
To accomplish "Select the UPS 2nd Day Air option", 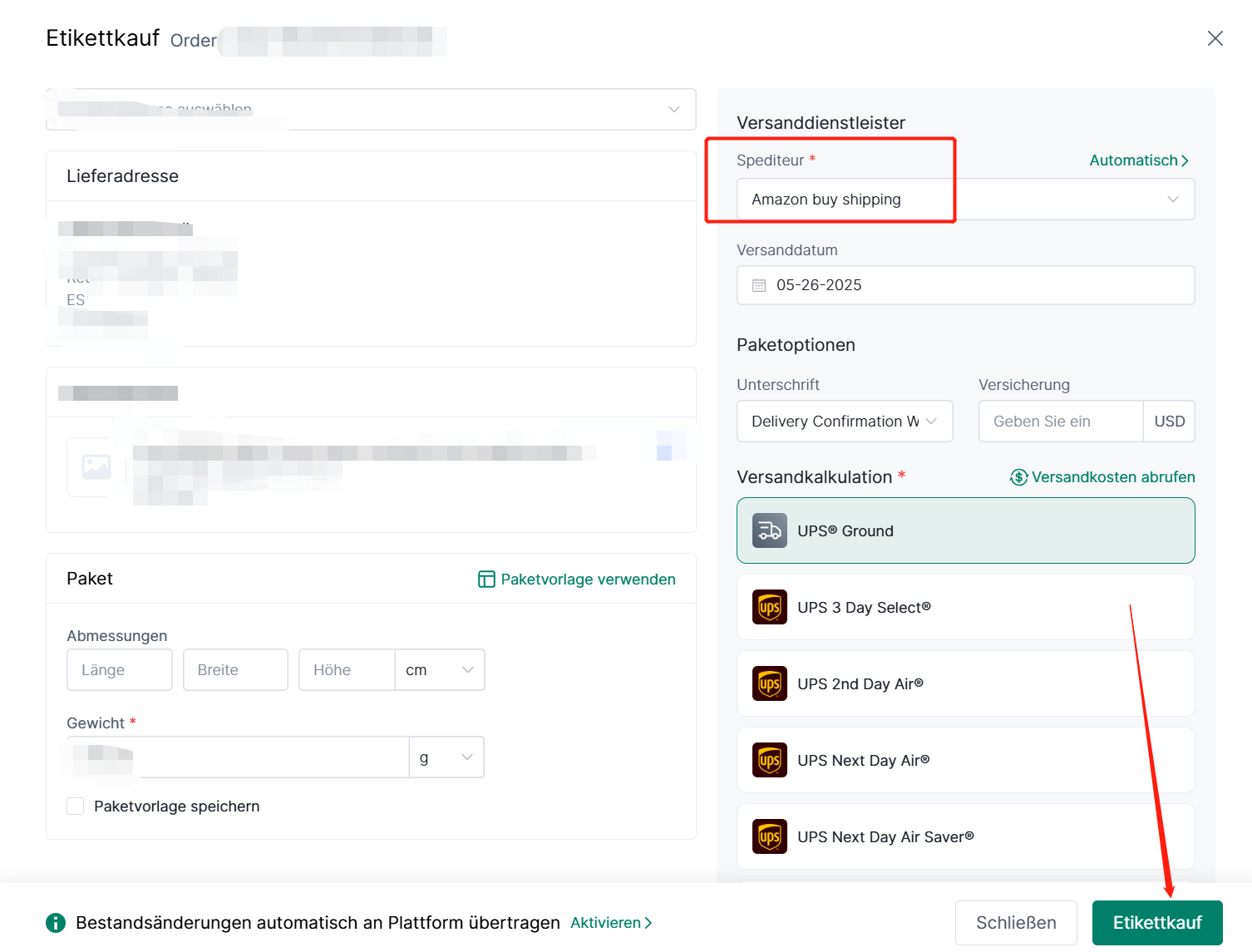I will (966, 683).
